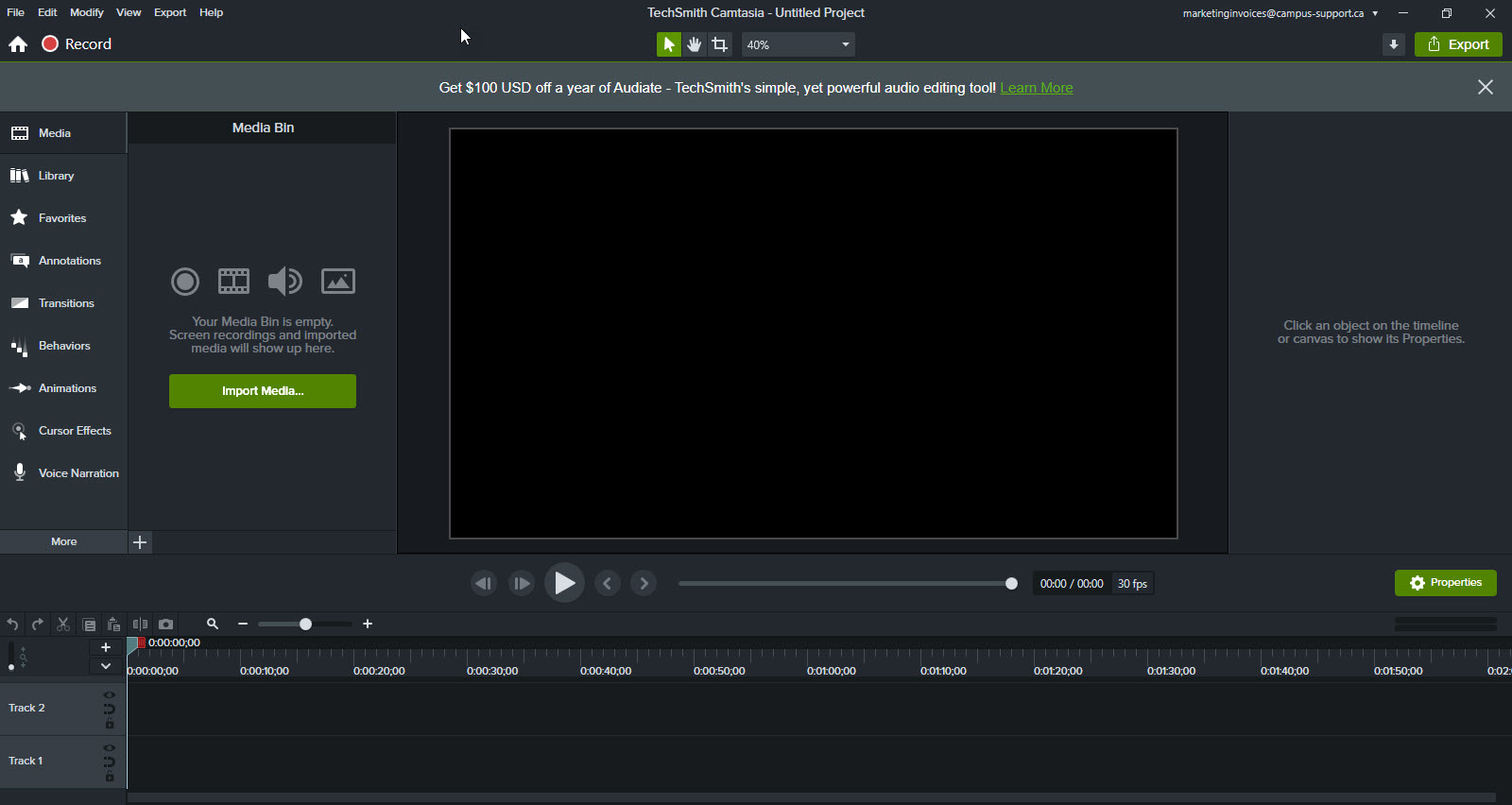Click the Paste icon on timeline toolbar
Viewport: 1512px width, 805px height.
(113, 625)
